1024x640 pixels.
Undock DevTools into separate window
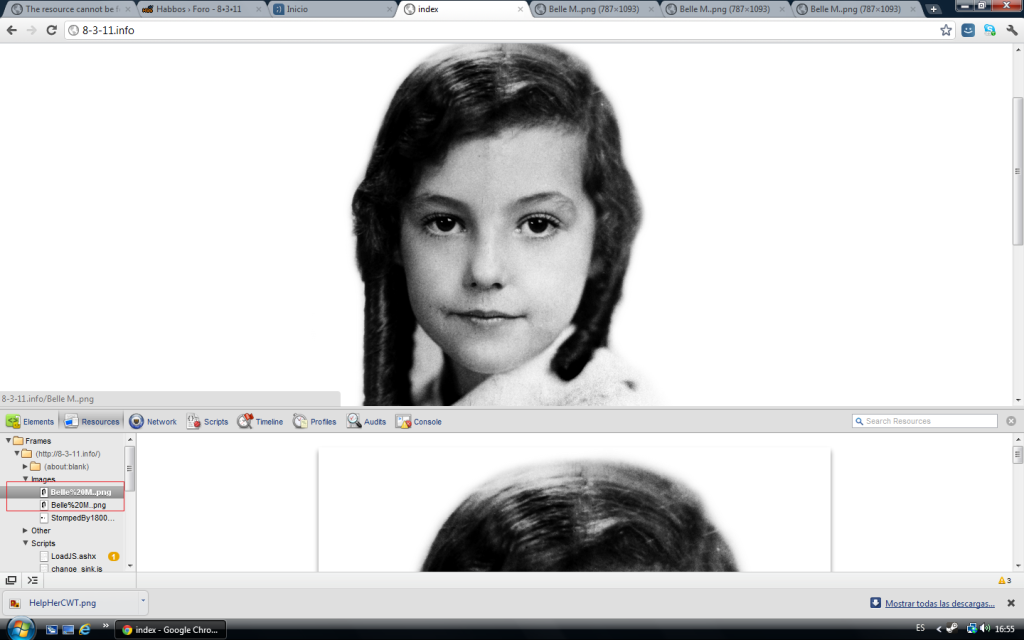click(x=11, y=580)
